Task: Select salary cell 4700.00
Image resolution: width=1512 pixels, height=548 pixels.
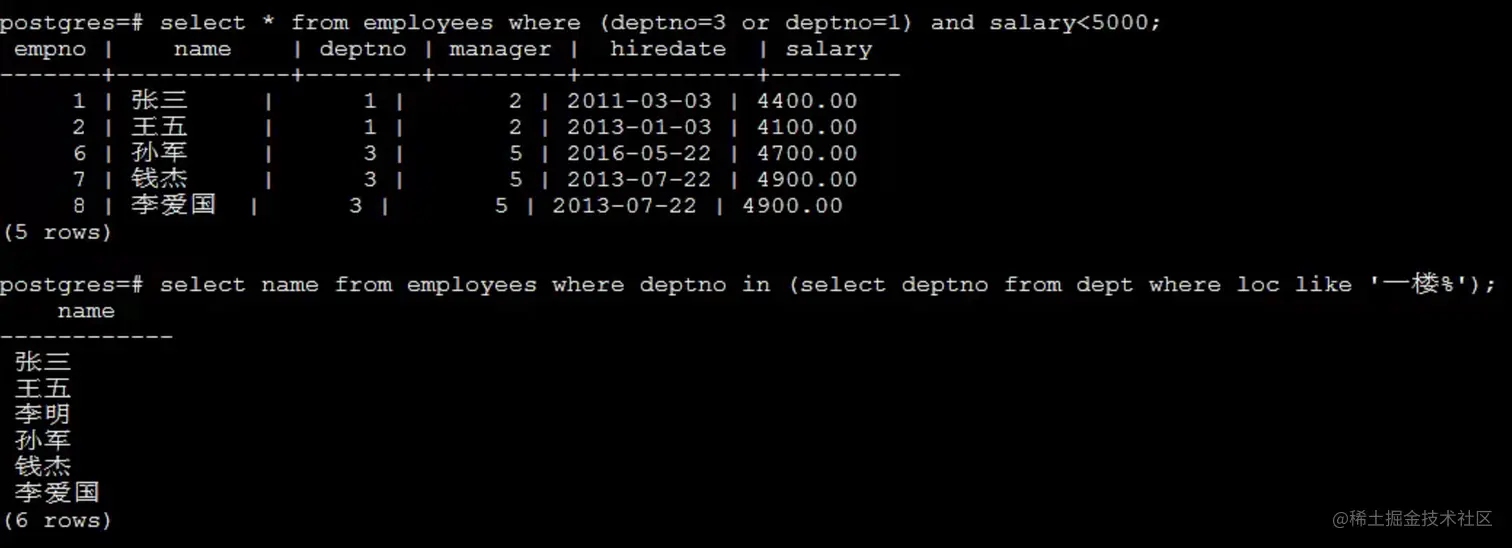Action: pyautogui.click(x=807, y=153)
